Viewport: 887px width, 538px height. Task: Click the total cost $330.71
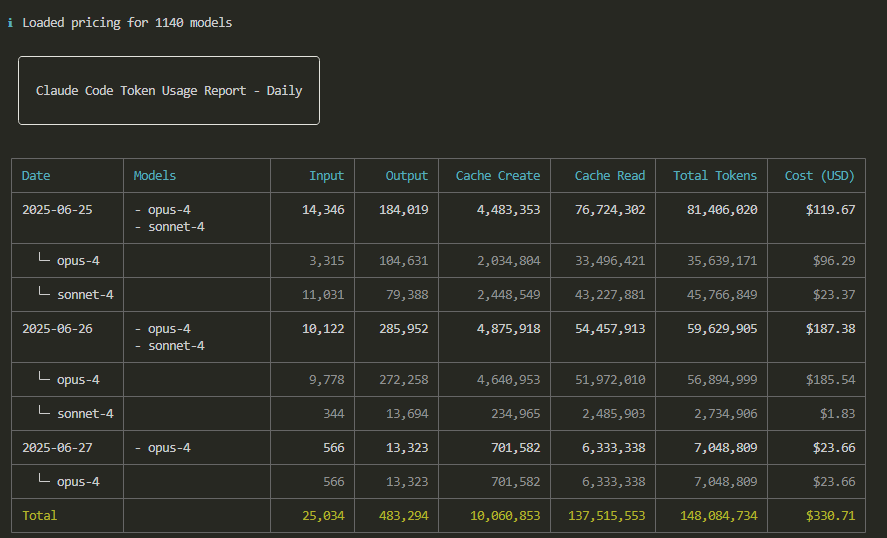tap(830, 515)
